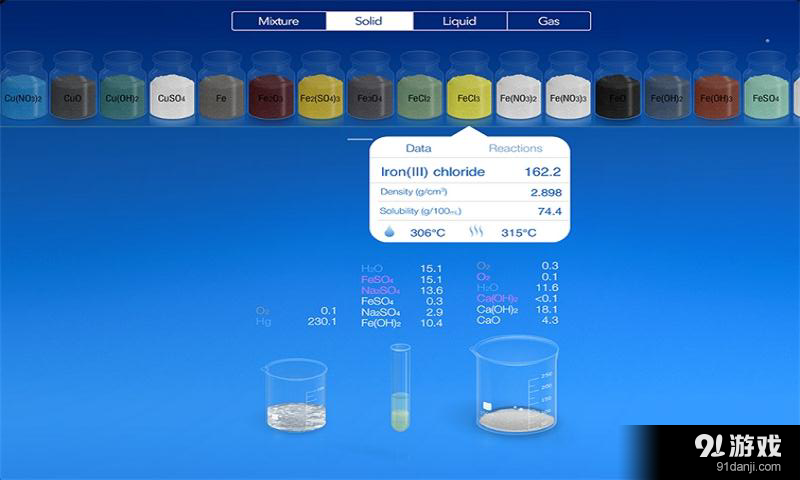The height and width of the screenshot is (480, 800).
Task: Open the Liquid tab
Action: pyautogui.click(x=459, y=21)
